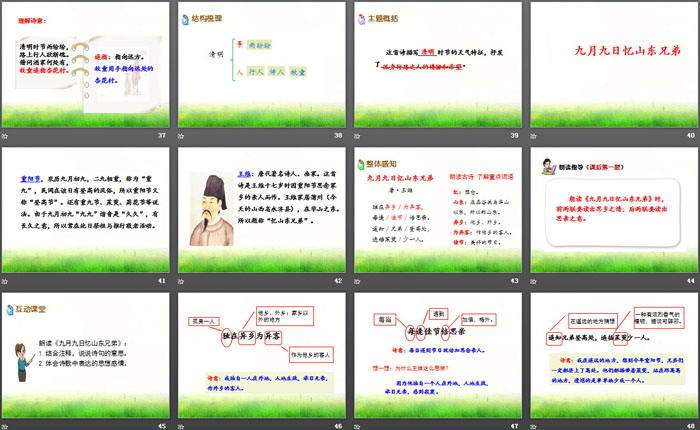Click animation star icon under slide 38

[181, 136]
